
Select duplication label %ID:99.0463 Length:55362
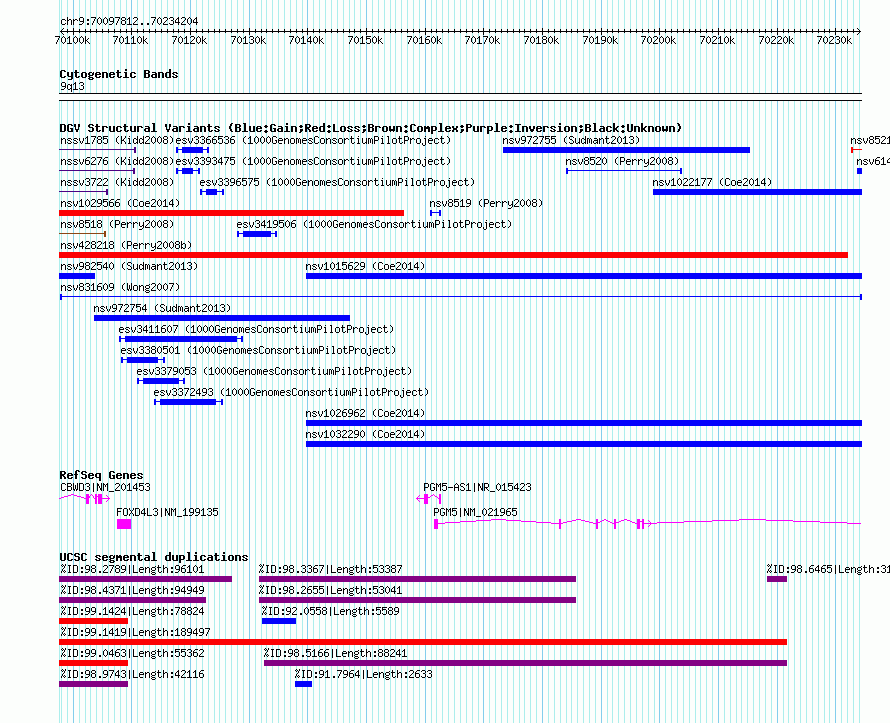tap(132, 653)
